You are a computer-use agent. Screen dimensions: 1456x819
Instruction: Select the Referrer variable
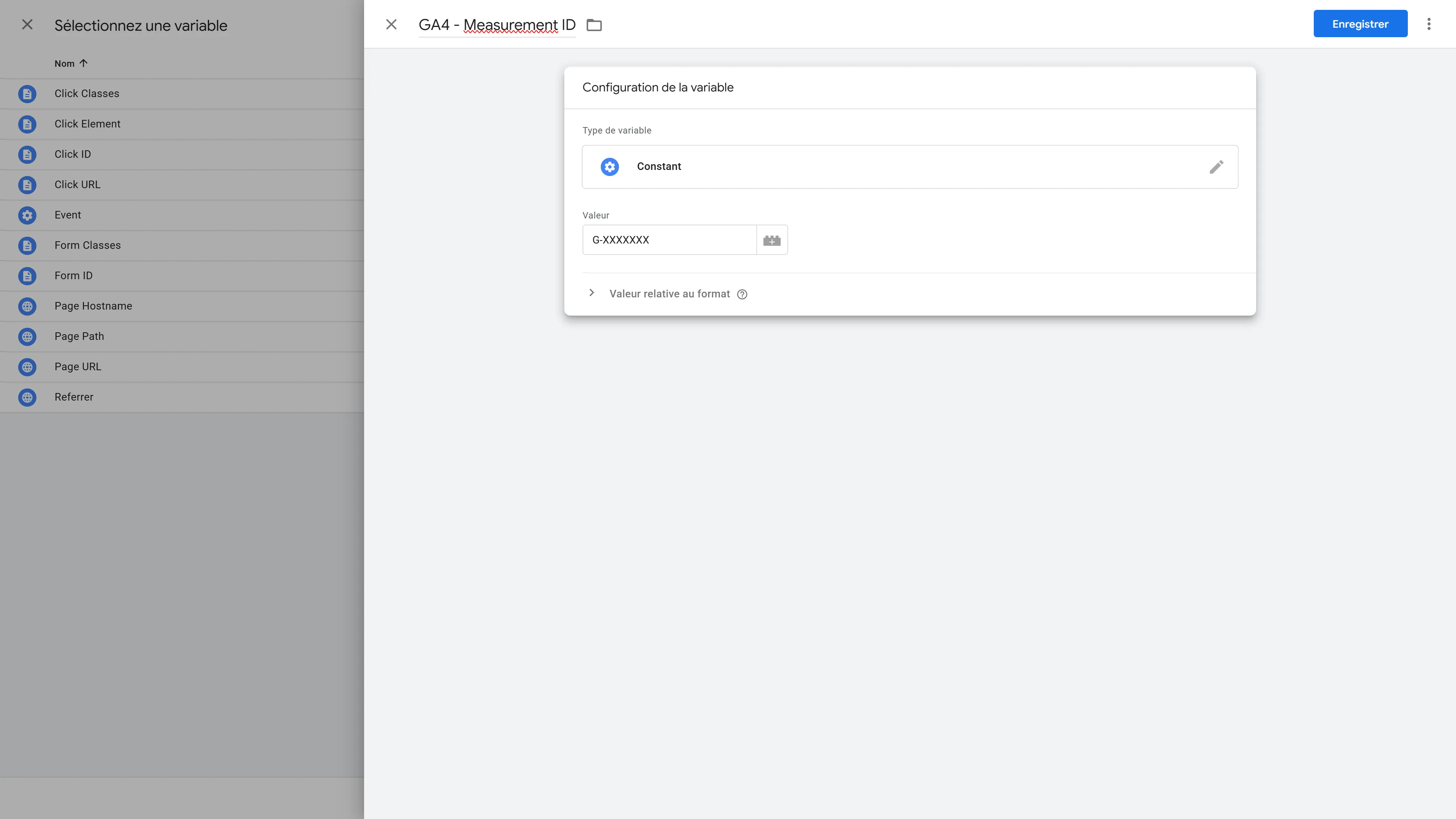tap(182, 397)
